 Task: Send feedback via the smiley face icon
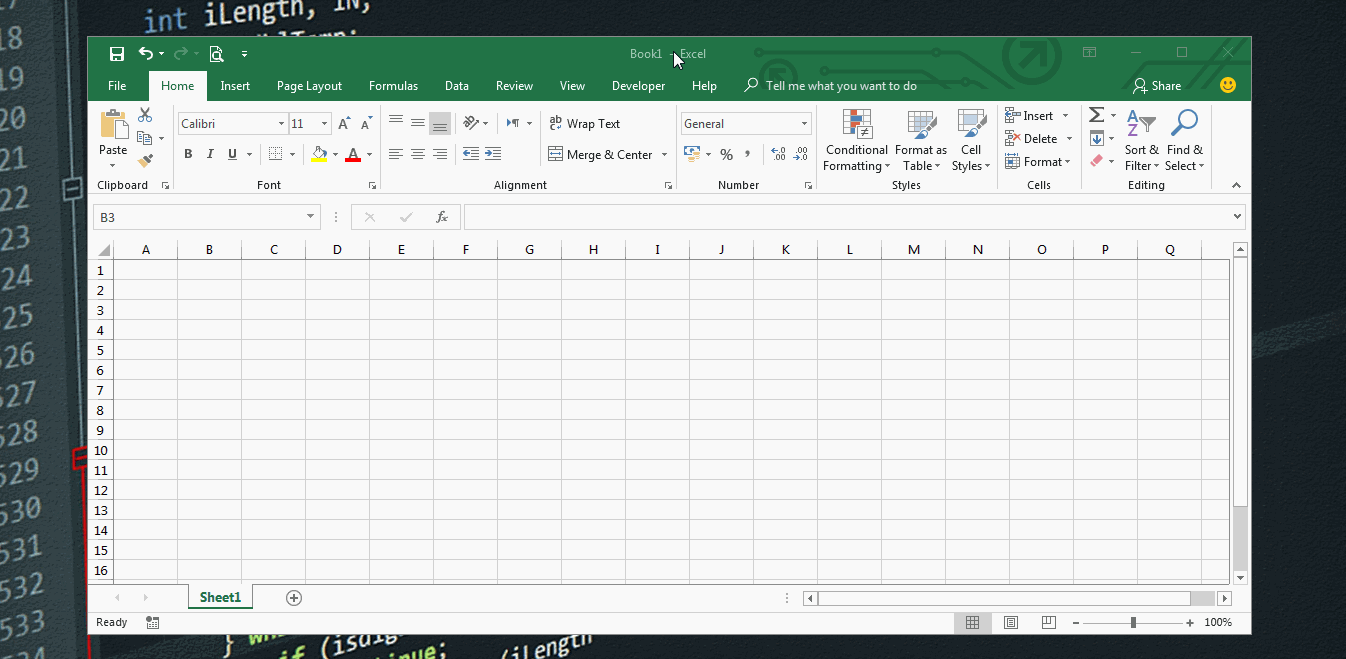[x=1228, y=86]
